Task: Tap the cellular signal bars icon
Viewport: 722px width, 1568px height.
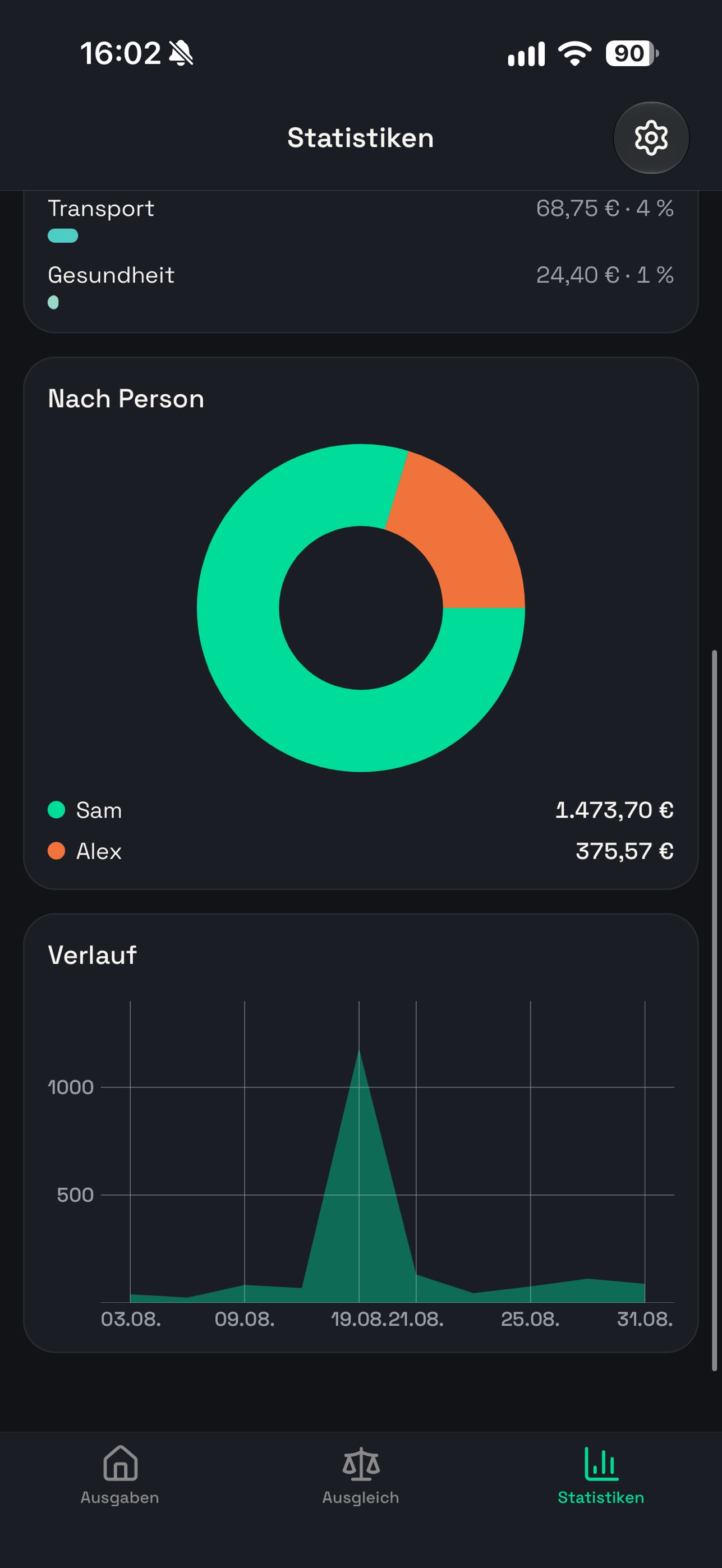Action: (526, 54)
